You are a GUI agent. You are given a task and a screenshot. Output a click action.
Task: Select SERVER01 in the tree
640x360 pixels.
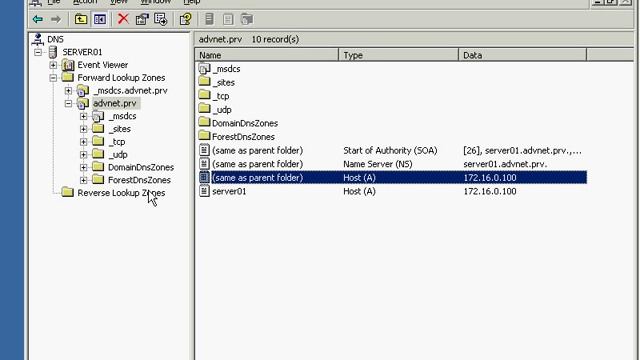pos(82,52)
